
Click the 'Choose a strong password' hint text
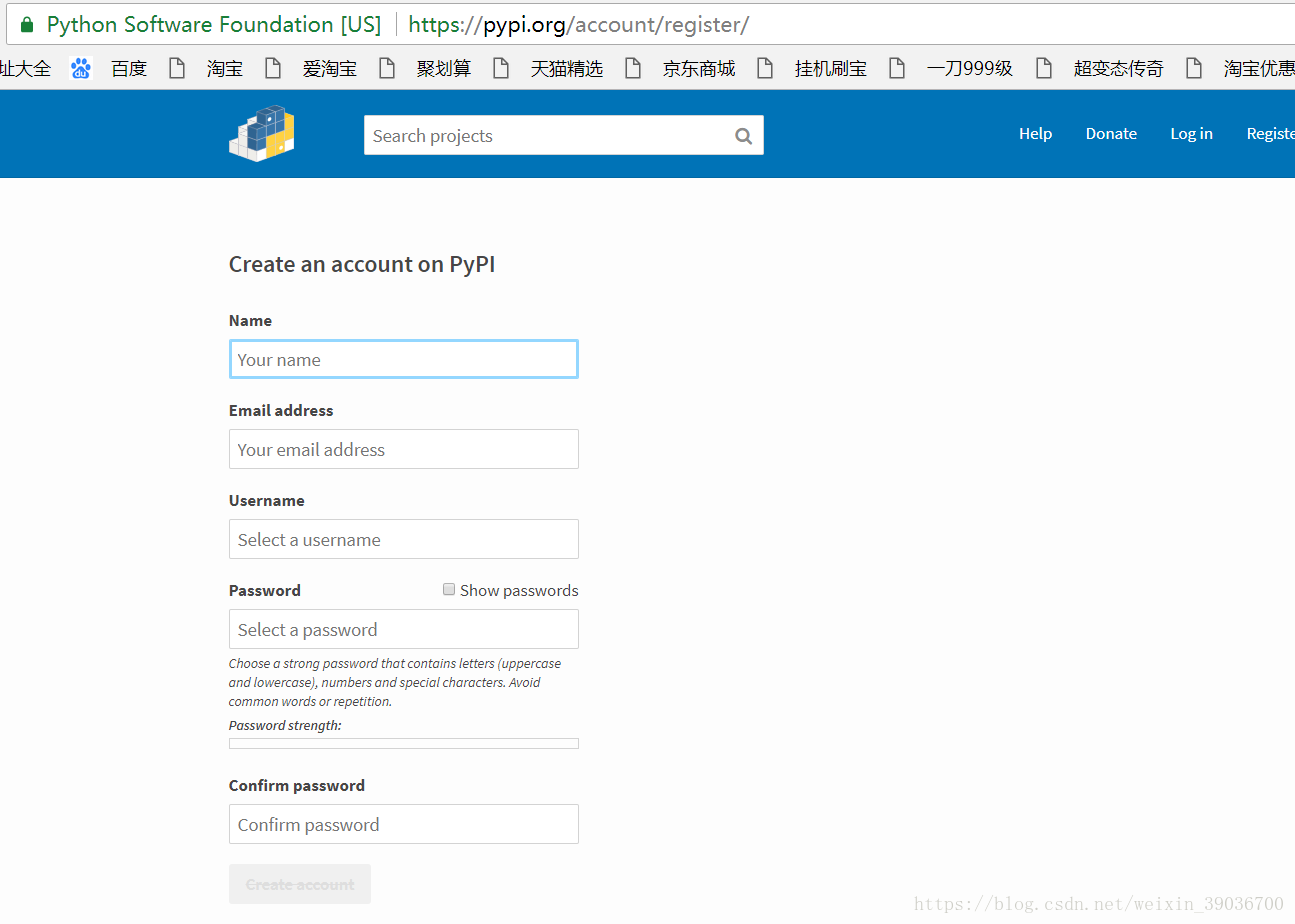click(395, 682)
